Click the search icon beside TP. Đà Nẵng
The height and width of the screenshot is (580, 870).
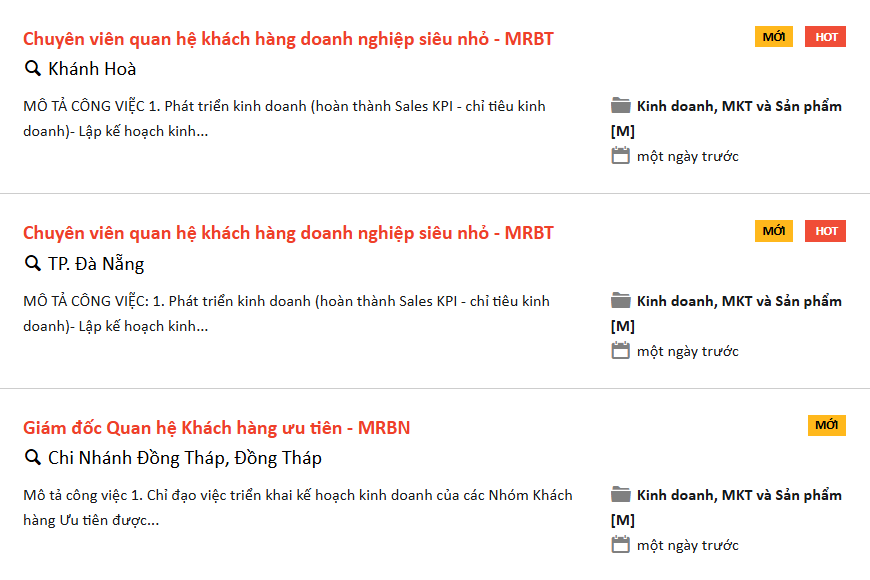tap(33, 264)
